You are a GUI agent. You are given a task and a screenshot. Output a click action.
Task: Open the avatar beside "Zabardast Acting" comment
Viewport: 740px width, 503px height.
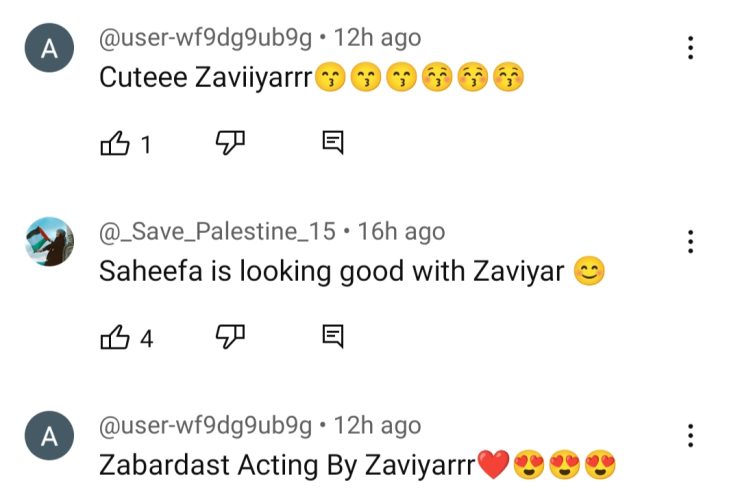coord(49,436)
